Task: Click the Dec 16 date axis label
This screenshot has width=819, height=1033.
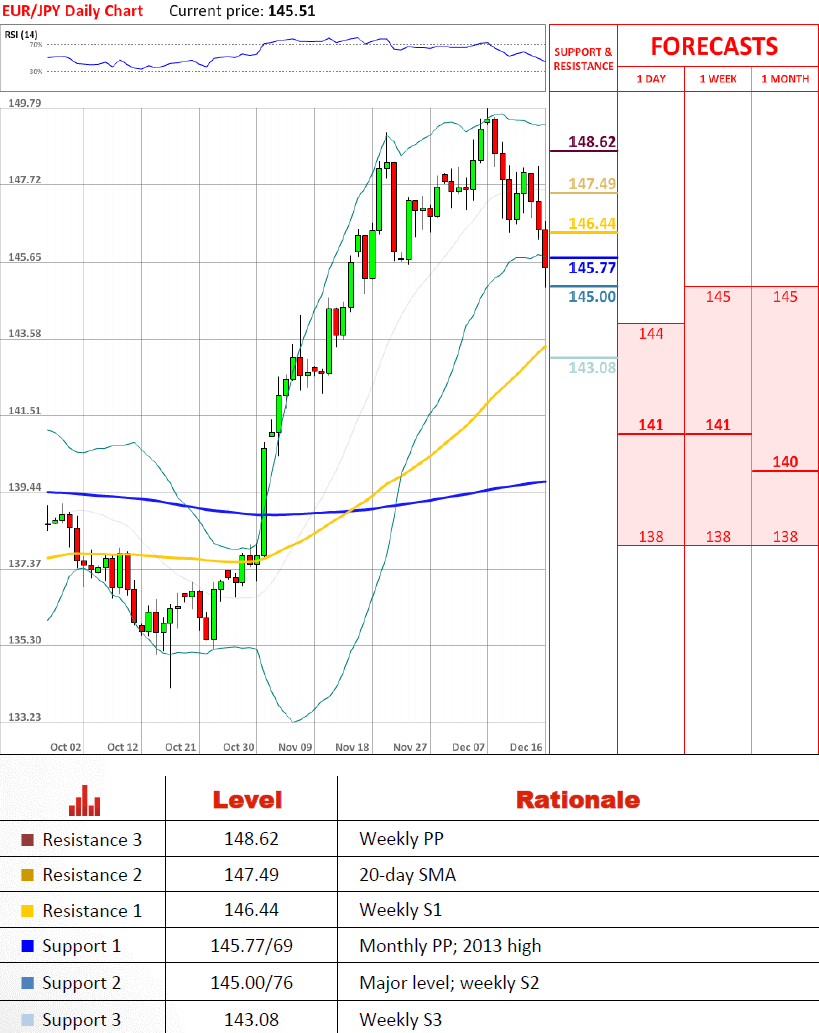Action: point(526,747)
